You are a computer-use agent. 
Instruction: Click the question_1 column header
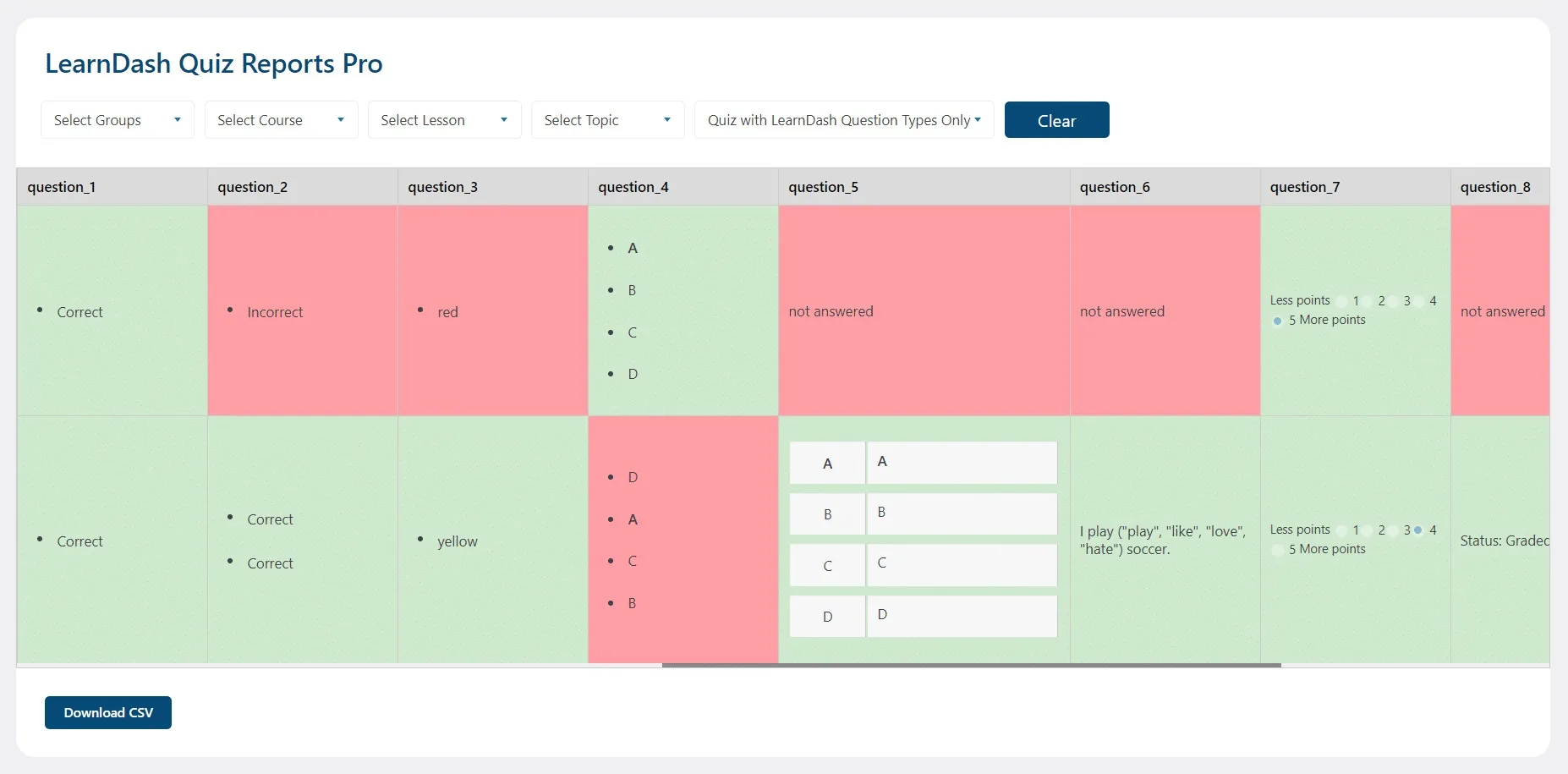click(x=62, y=186)
